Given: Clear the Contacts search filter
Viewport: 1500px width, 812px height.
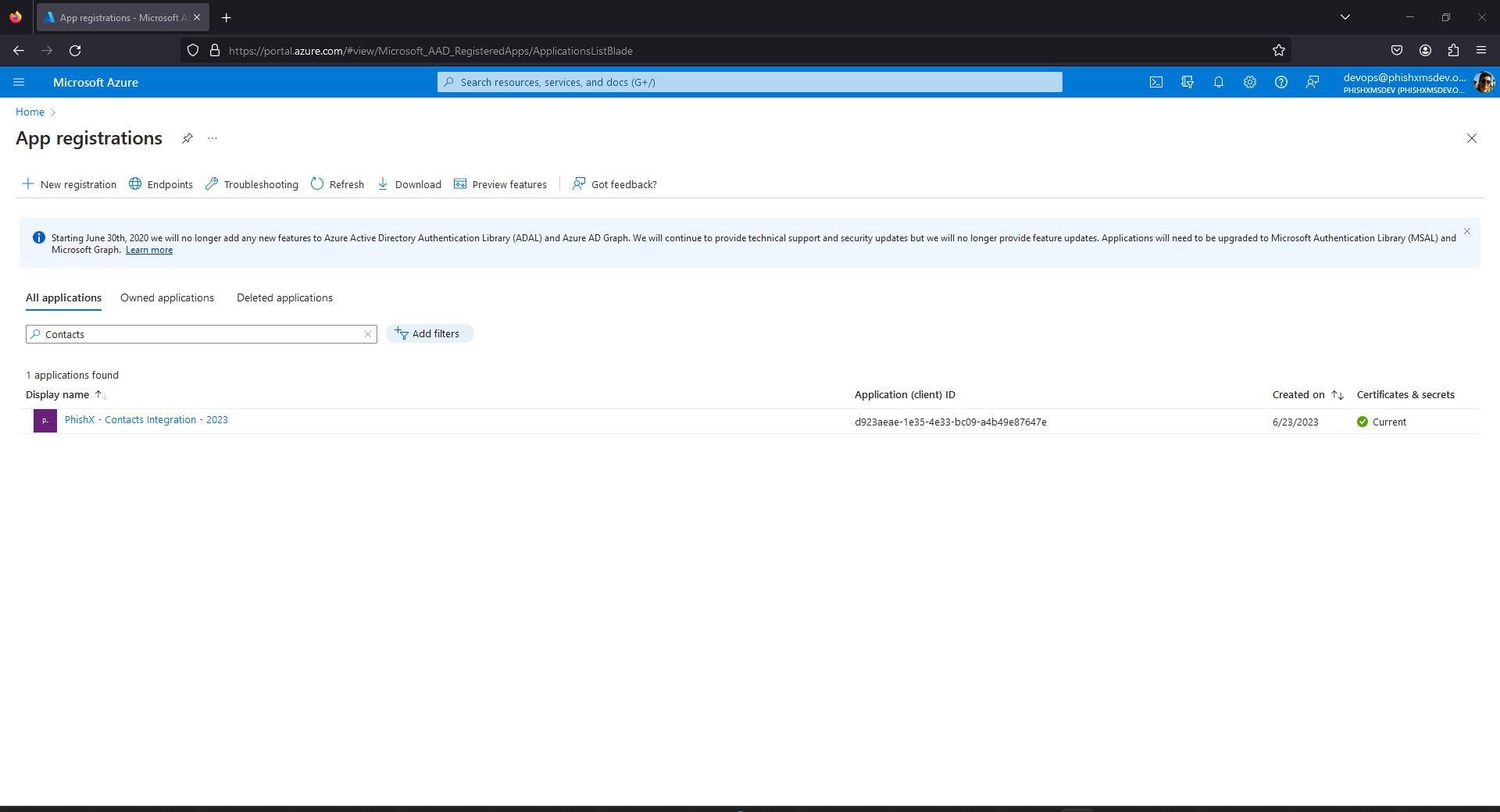Looking at the screenshot, I should pyautogui.click(x=368, y=334).
